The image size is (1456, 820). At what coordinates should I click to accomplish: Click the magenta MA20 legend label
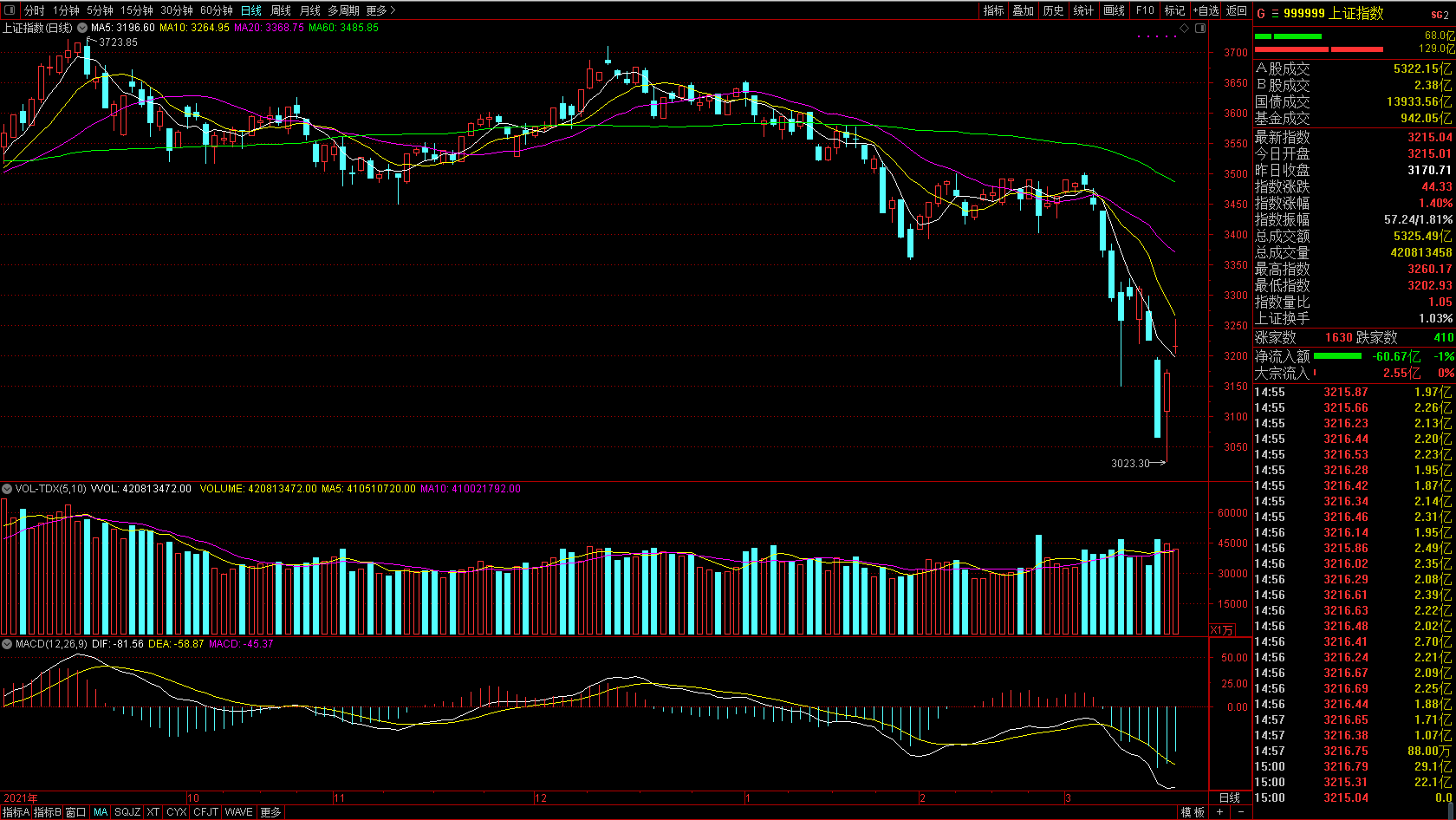269,28
